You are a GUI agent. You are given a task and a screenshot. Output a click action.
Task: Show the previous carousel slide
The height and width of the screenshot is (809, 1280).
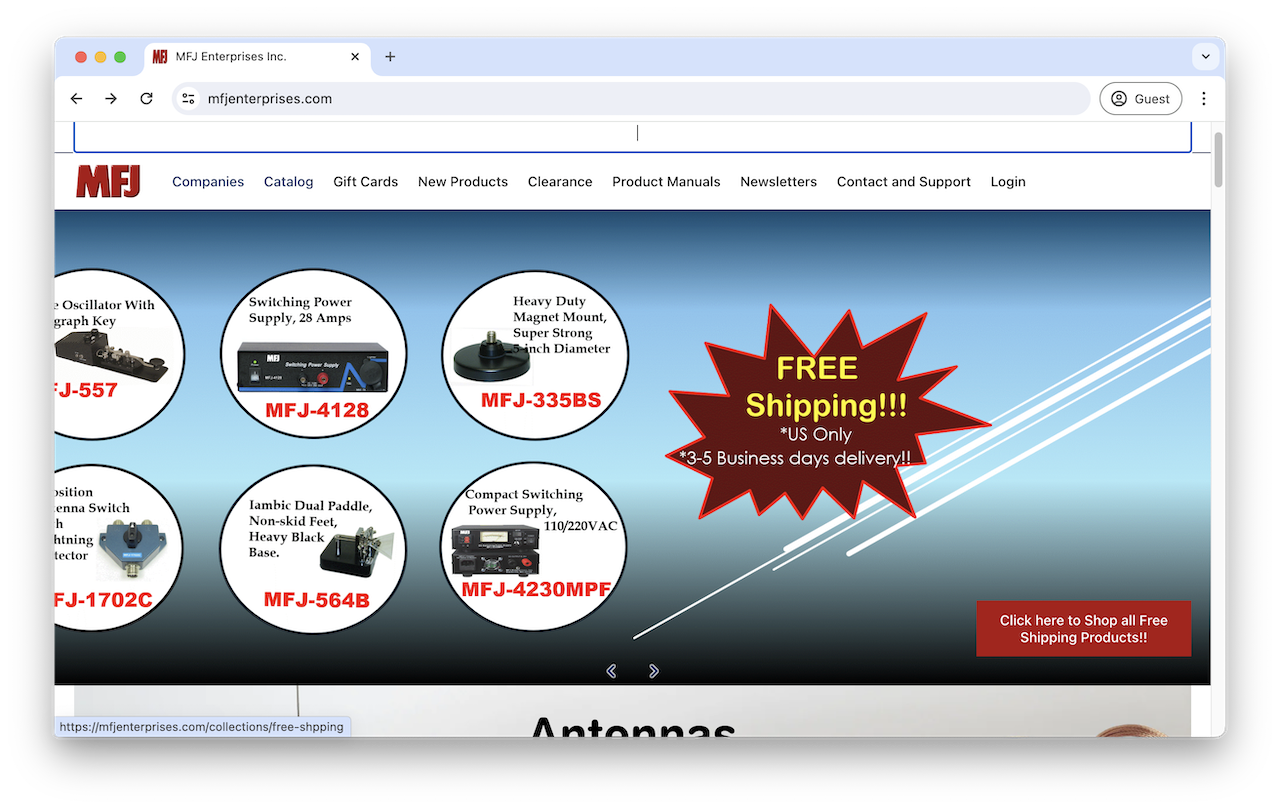click(611, 671)
